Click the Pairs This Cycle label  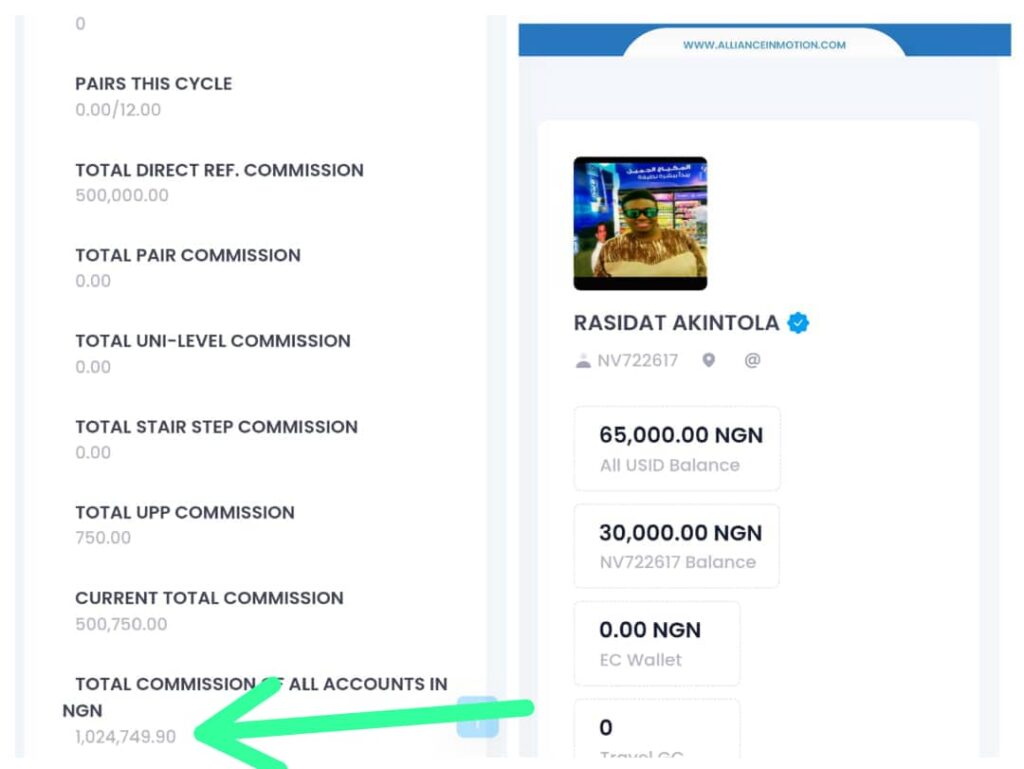(x=153, y=84)
